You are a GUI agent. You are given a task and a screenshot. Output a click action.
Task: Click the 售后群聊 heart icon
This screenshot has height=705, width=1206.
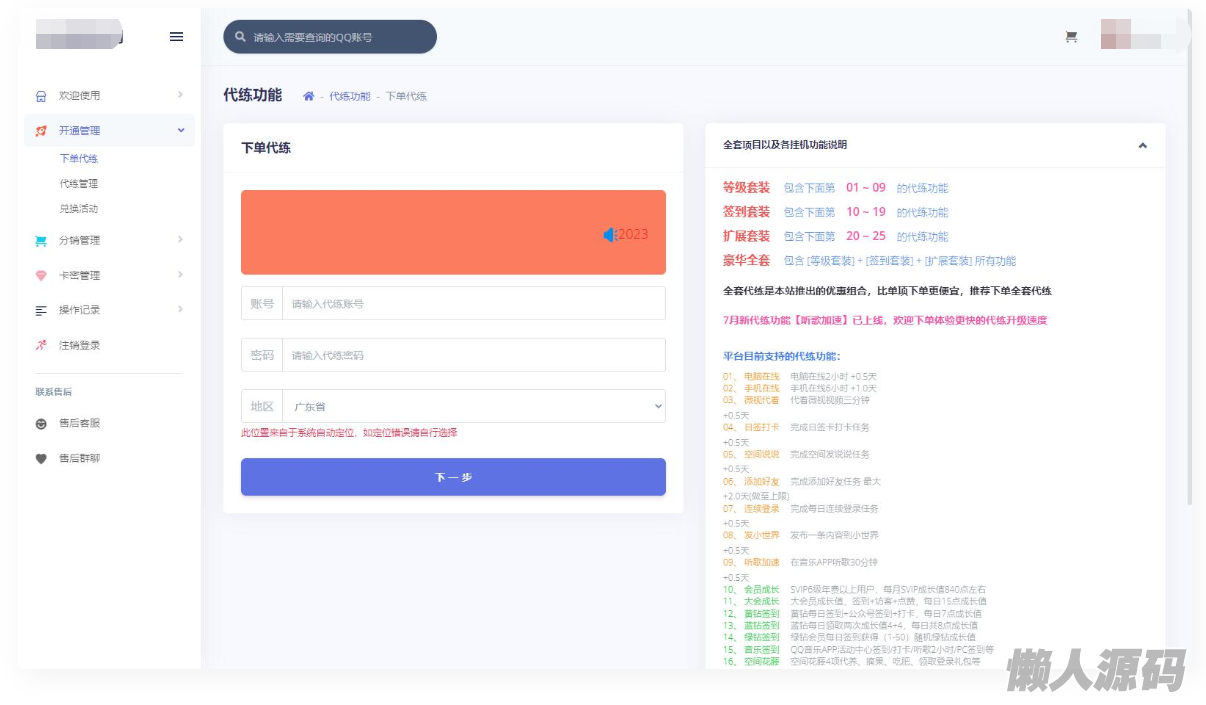(x=39, y=457)
